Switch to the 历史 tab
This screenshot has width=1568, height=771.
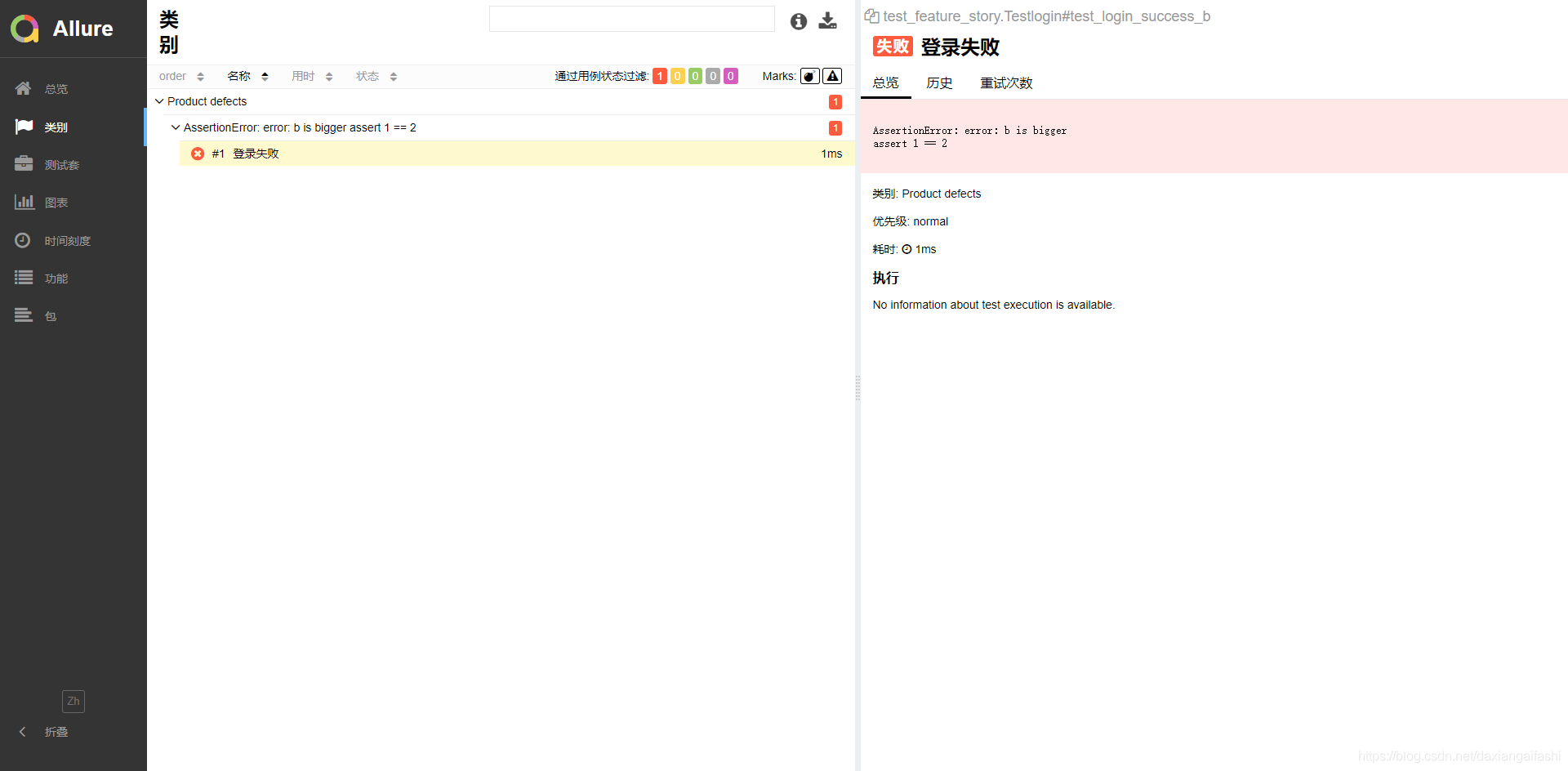(939, 82)
